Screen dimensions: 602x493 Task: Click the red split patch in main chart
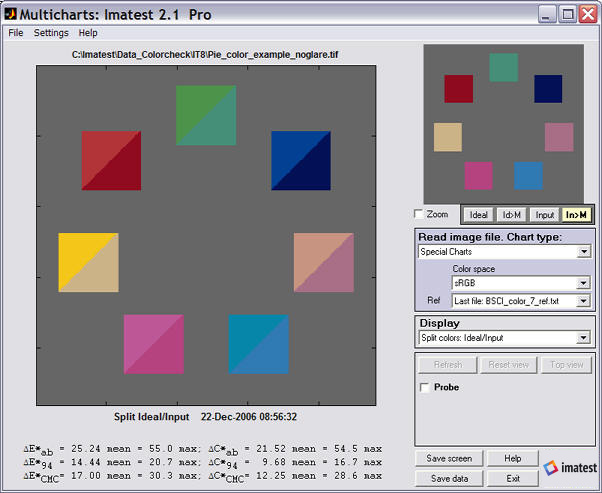click(111, 160)
